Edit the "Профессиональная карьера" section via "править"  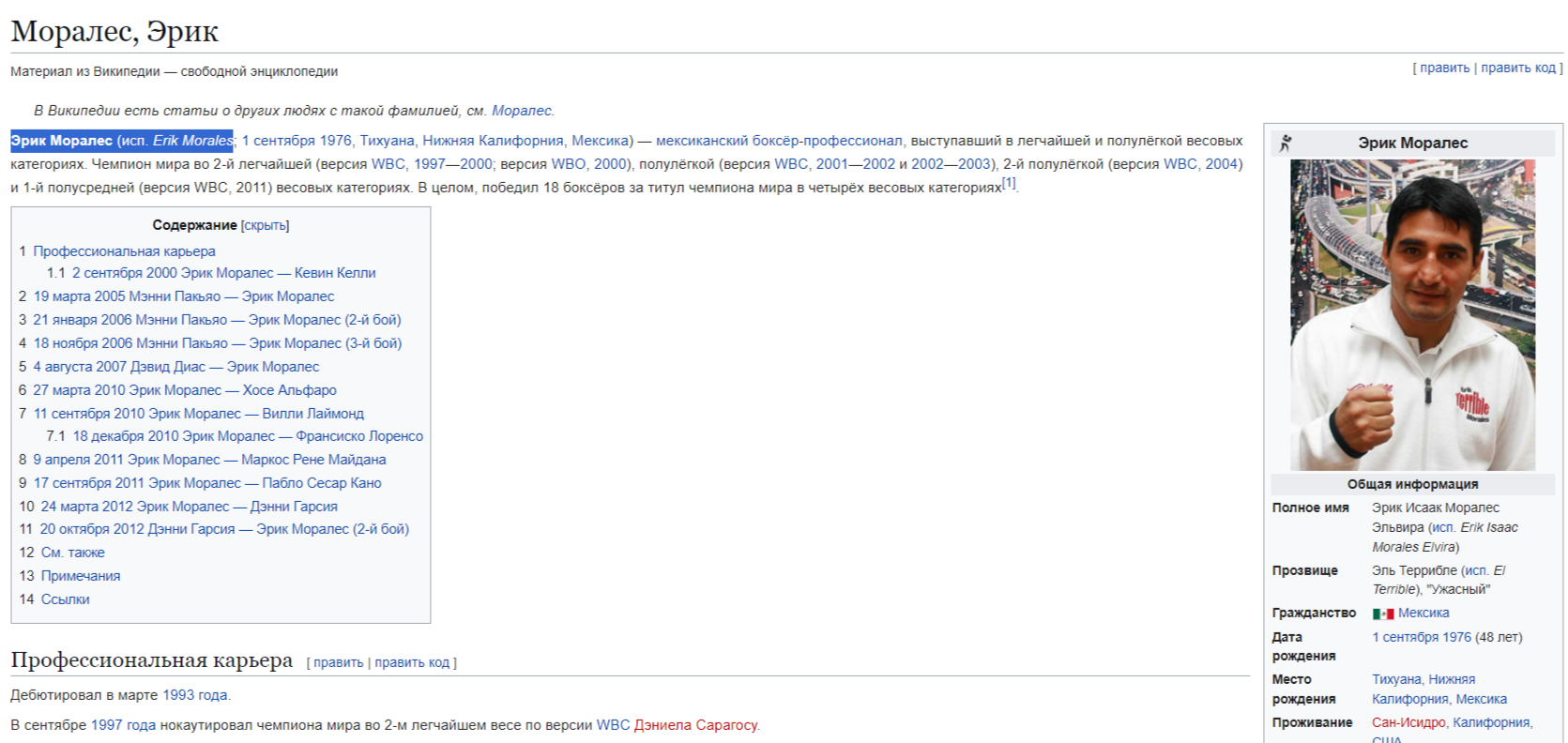[x=338, y=662]
